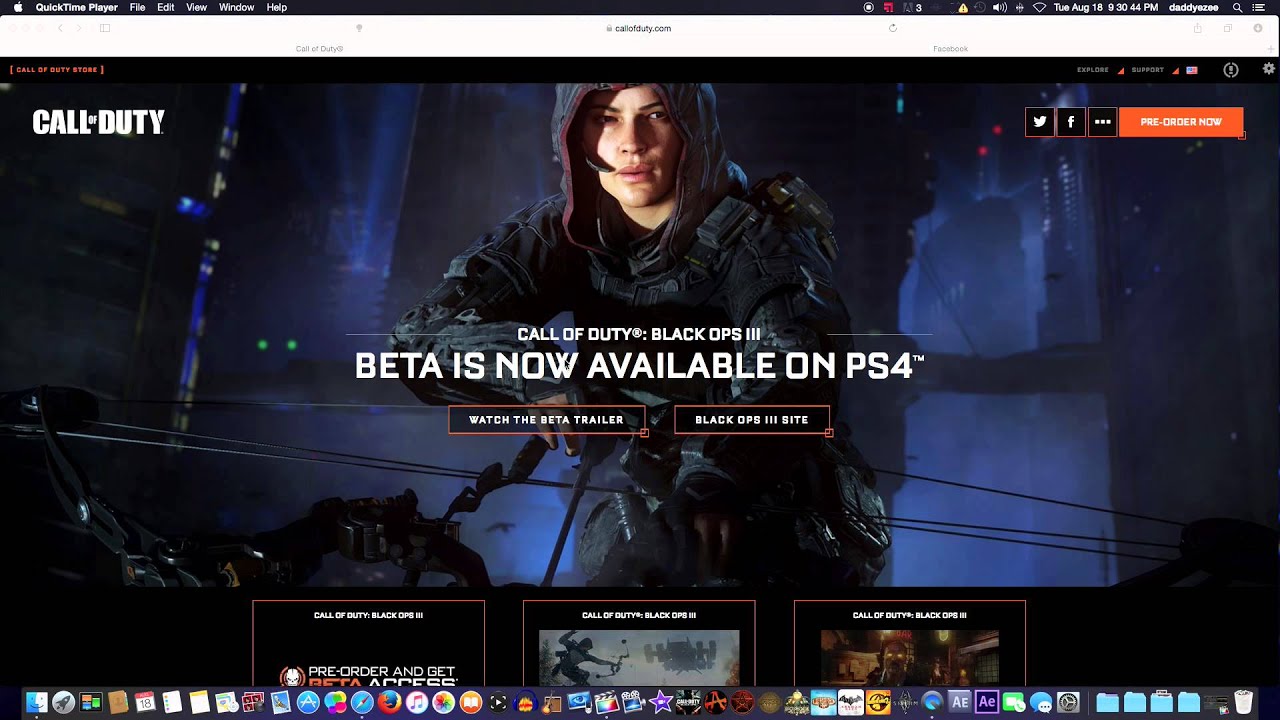Viewport: 1280px width, 720px height.
Task: Open QuickTime Player dock icon
Action: click(932, 702)
